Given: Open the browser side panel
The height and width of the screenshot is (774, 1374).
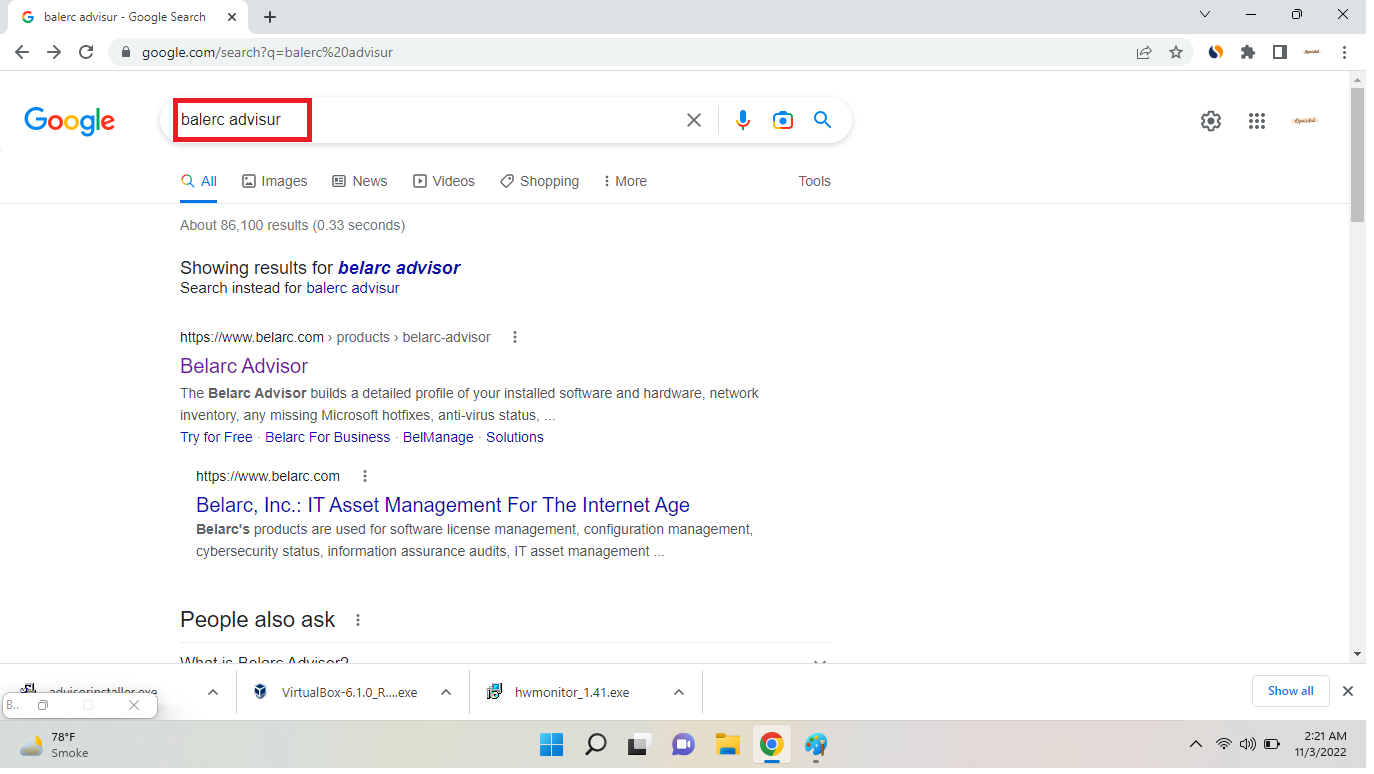Looking at the screenshot, I should tap(1280, 52).
